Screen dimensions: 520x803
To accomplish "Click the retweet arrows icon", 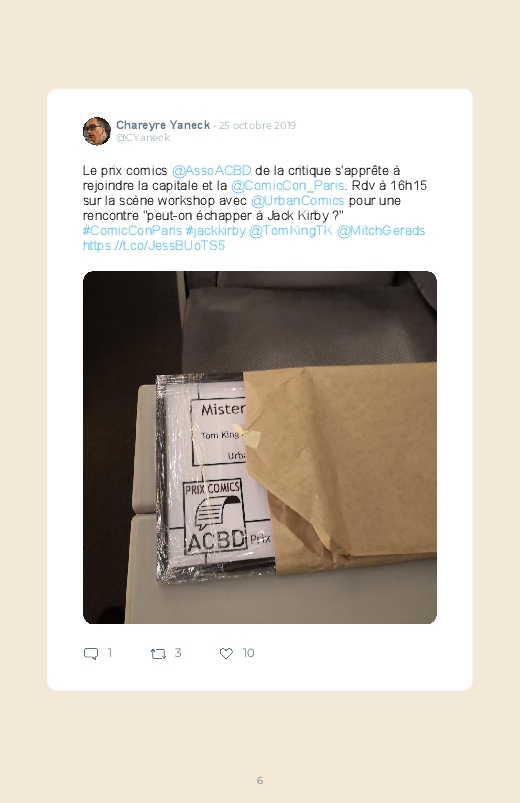I will pos(158,653).
